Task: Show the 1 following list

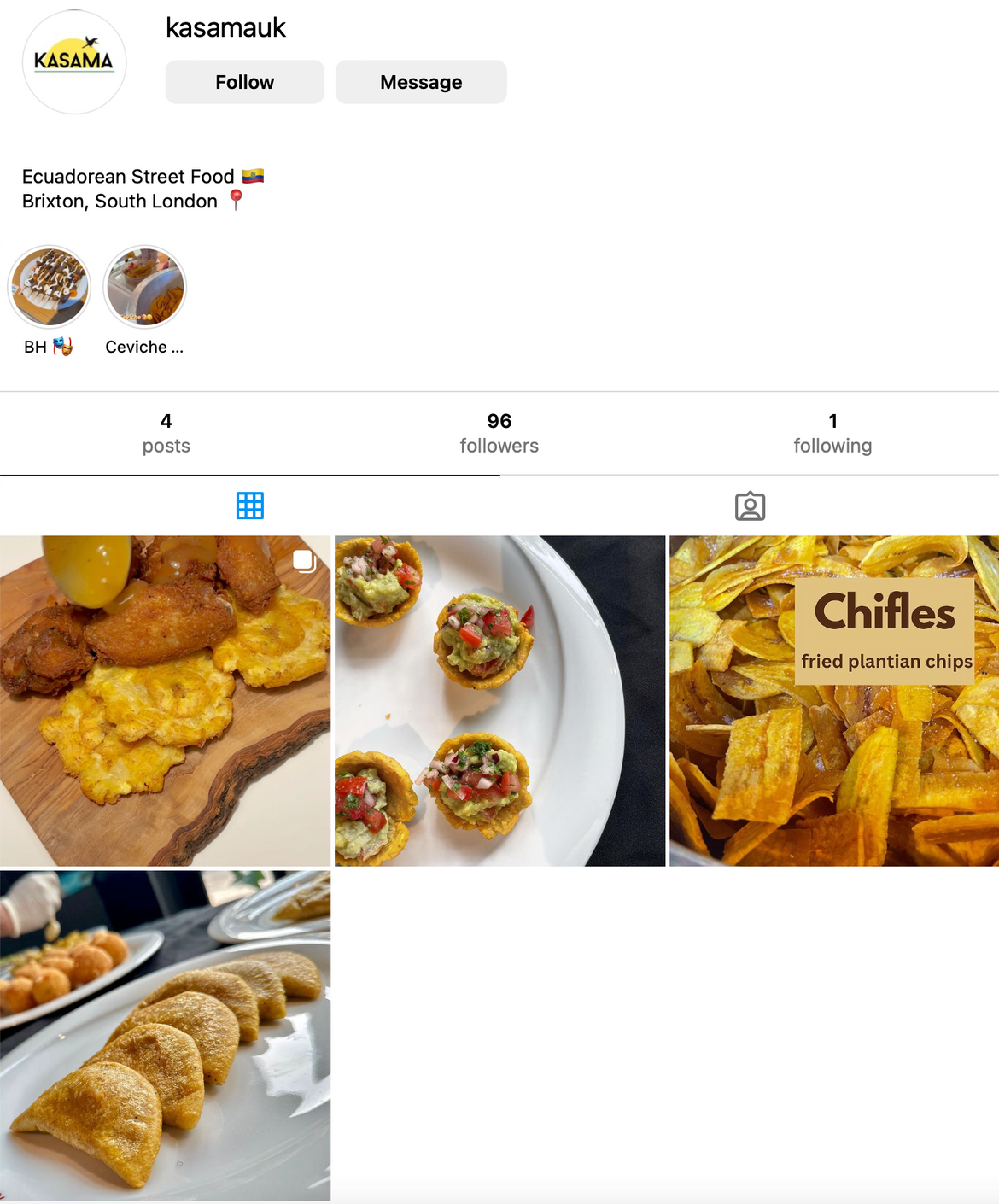Action: pyautogui.click(x=832, y=433)
